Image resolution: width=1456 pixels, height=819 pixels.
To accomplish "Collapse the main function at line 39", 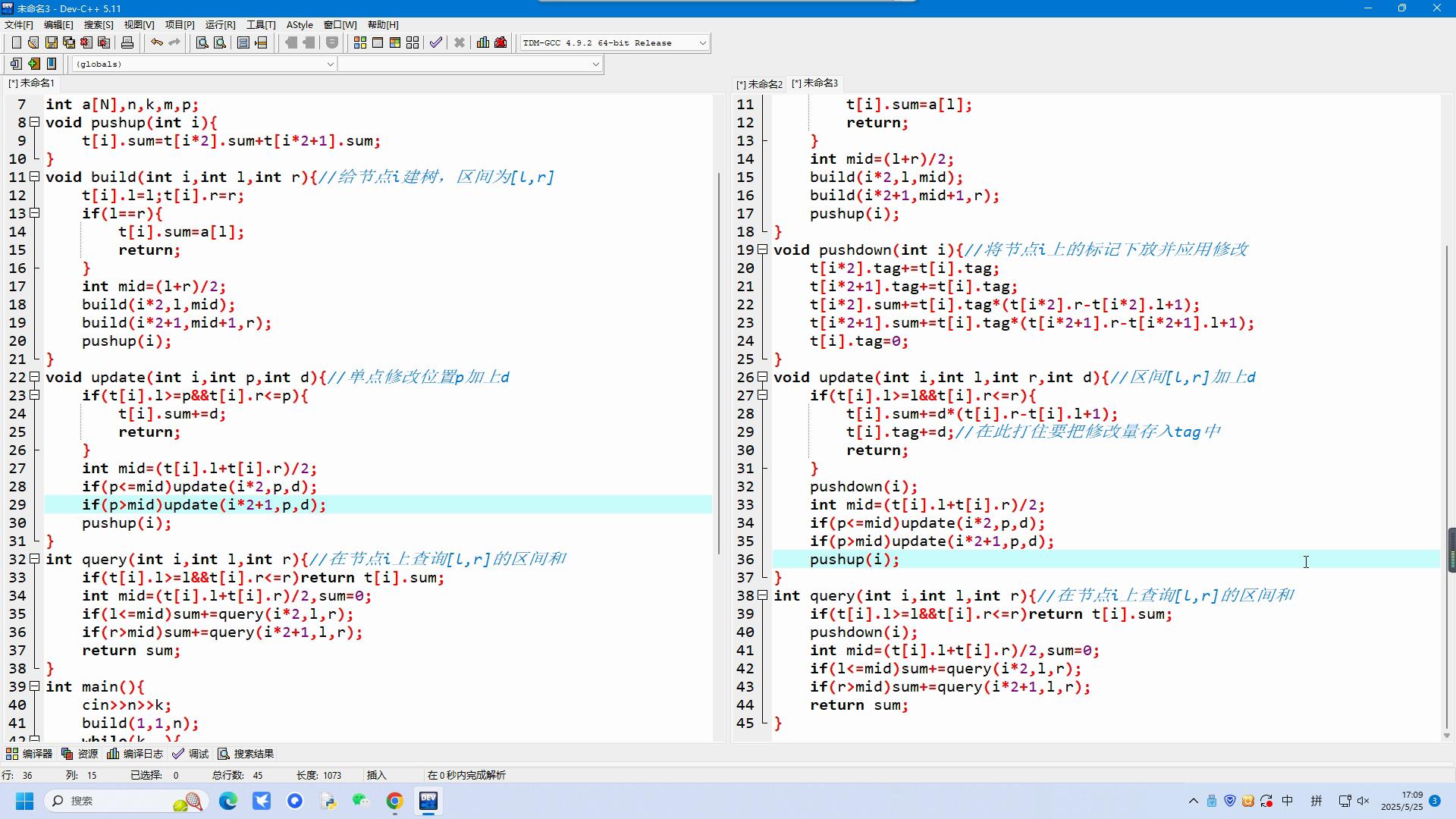I will [34, 686].
